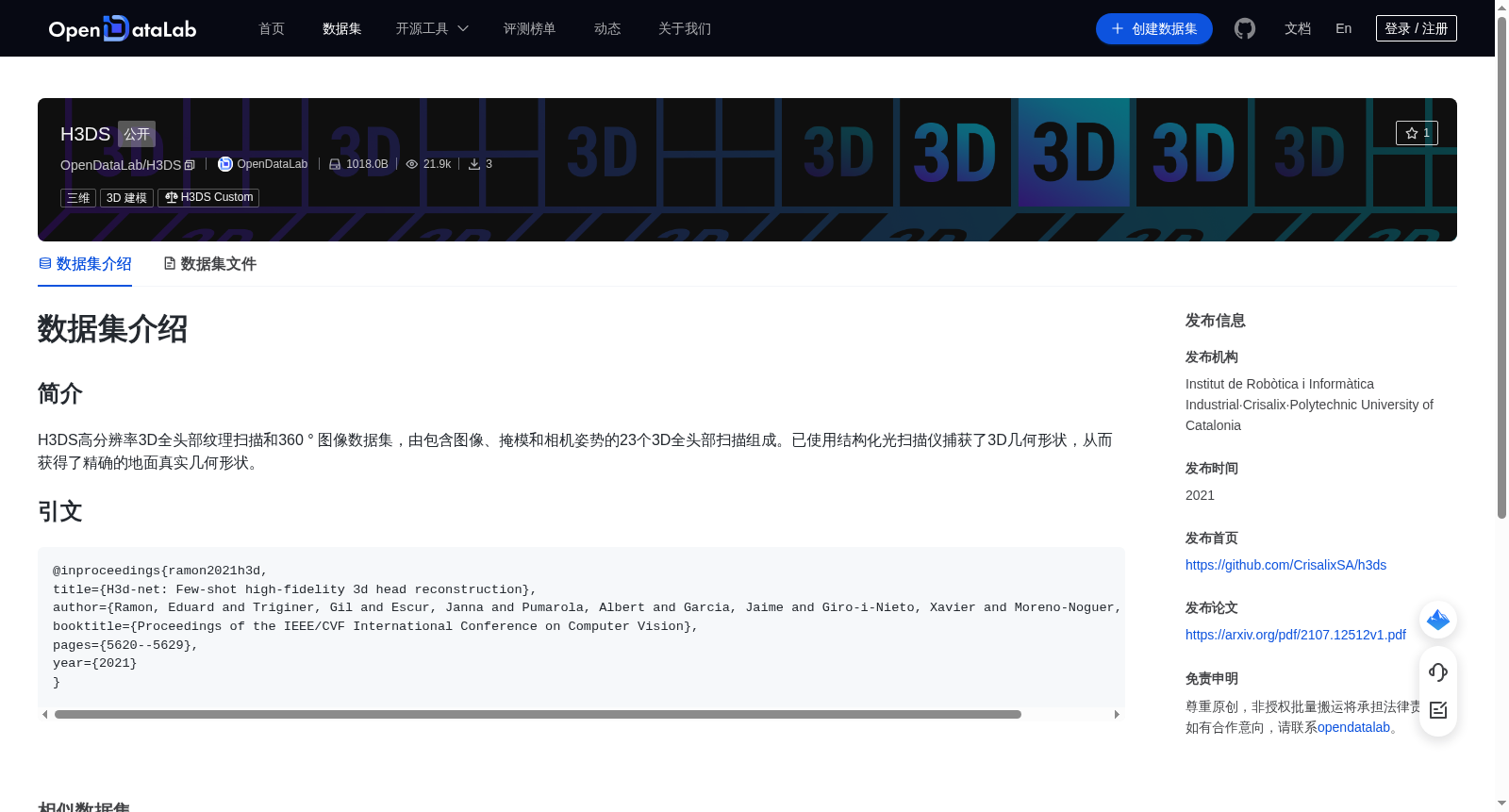Click the 3D 建模 tag
Image resolution: width=1509 pixels, height=812 pixels.
(126, 197)
